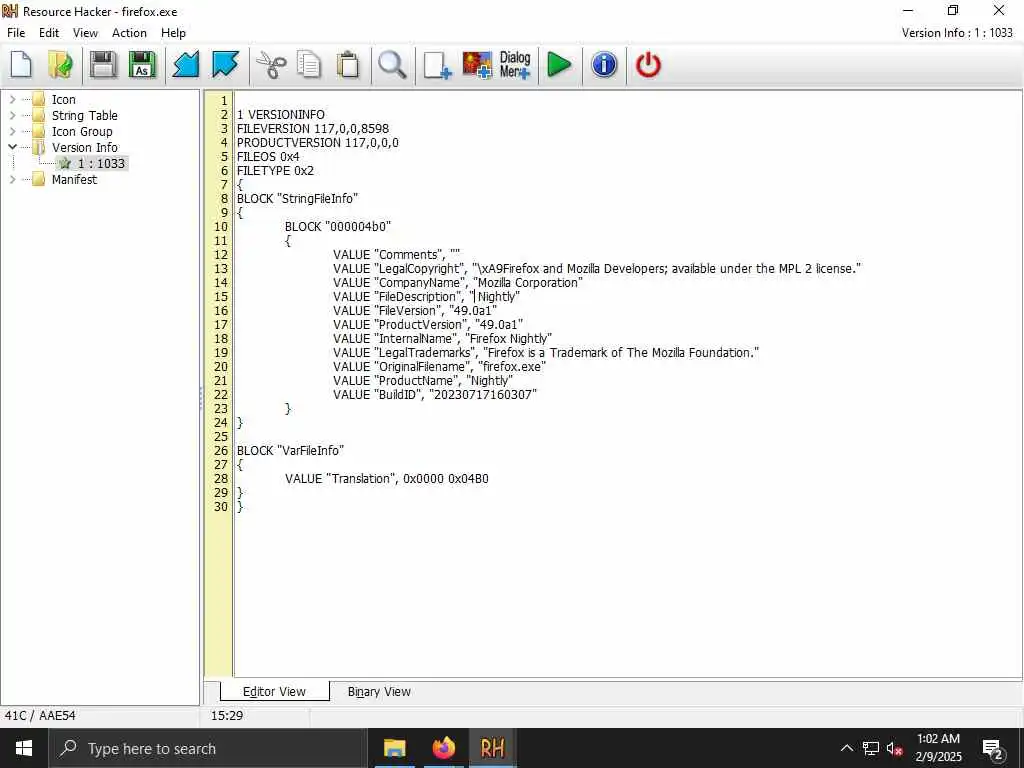This screenshot has height=768, width=1024.
Task: Click the FileDescription Nightly value line
Action: point(426,296)
